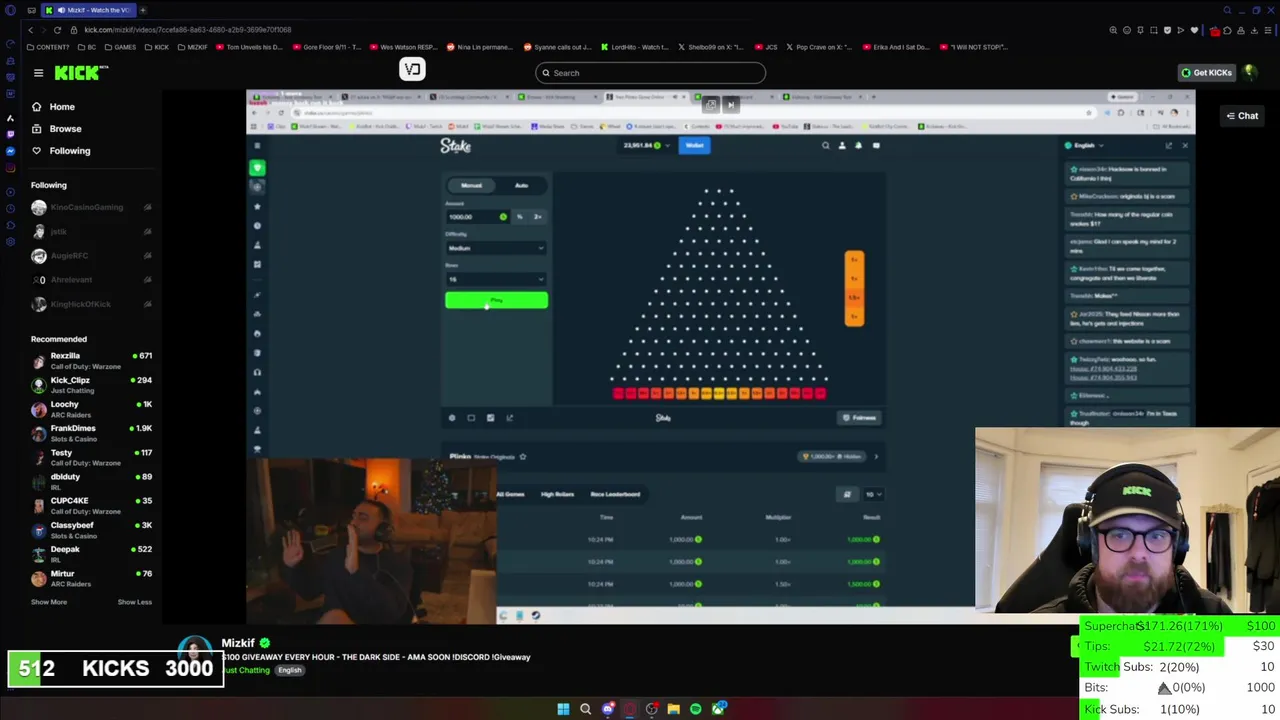Open Messenger in browser sidebar
Image resolution: width=1280 pixels, height=720 pixels.
pyautogui.click(x=10, y=151)
